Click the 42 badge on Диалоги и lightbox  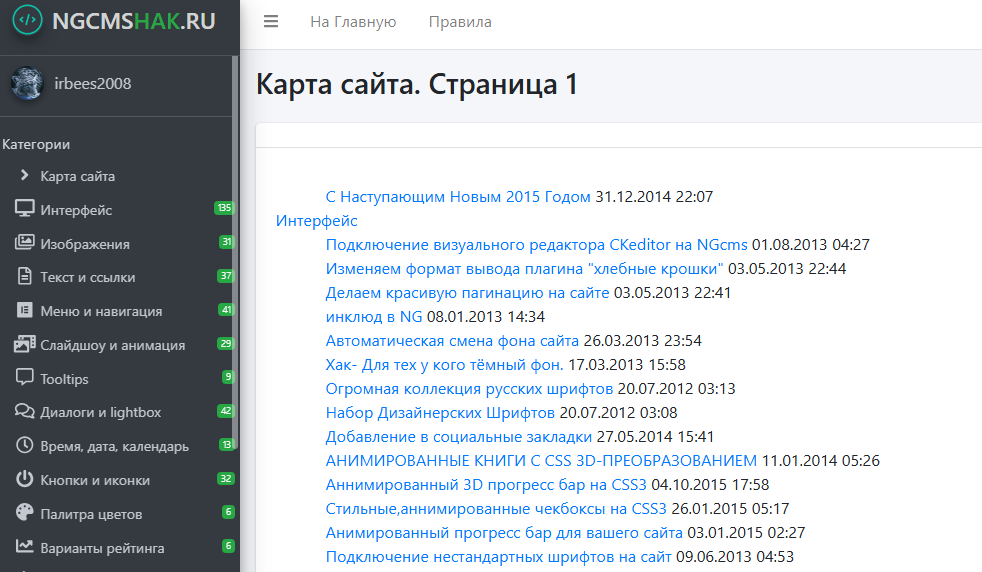tap(225, 410)
